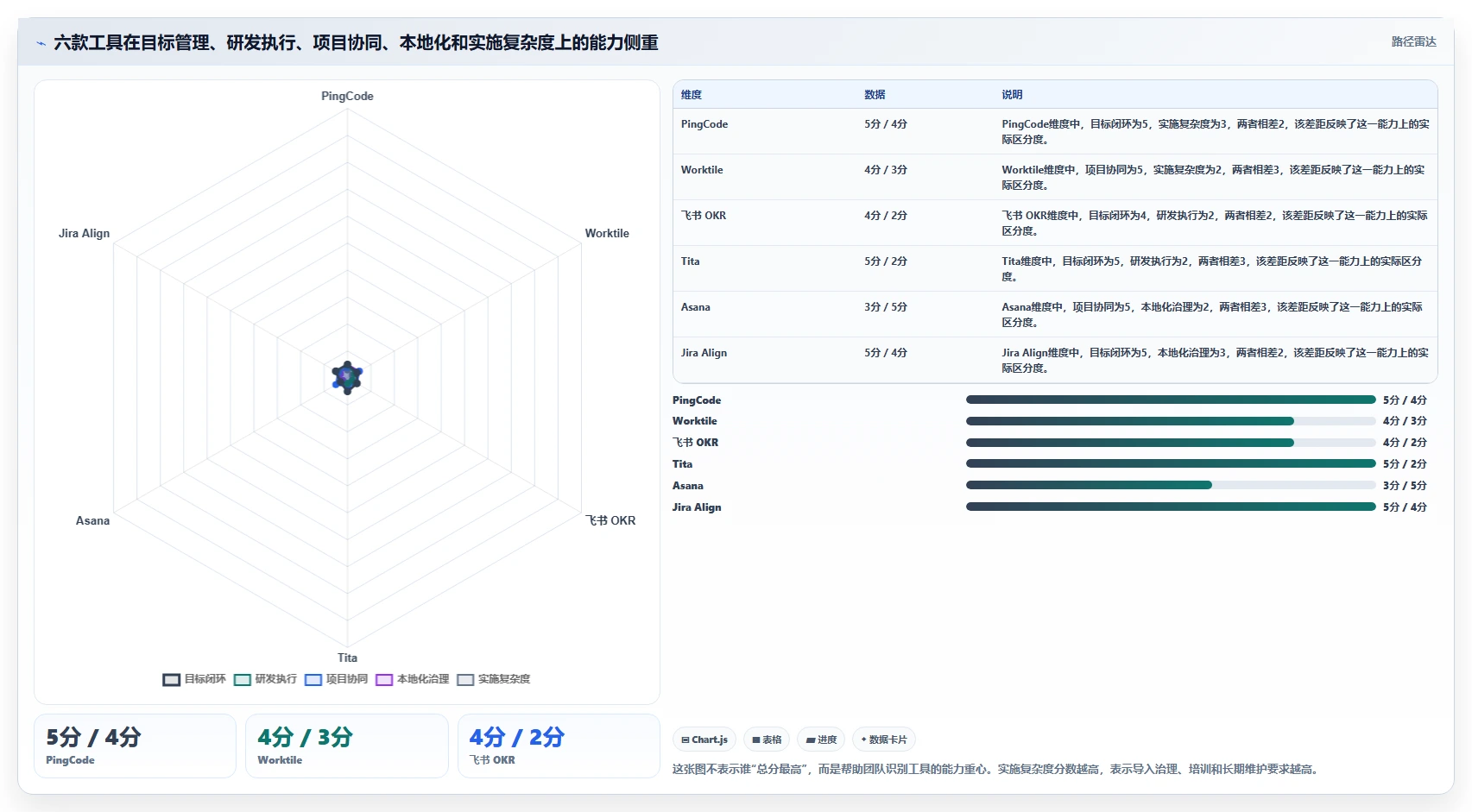Select the Tita cell in the table

click(x=690, y=261)
